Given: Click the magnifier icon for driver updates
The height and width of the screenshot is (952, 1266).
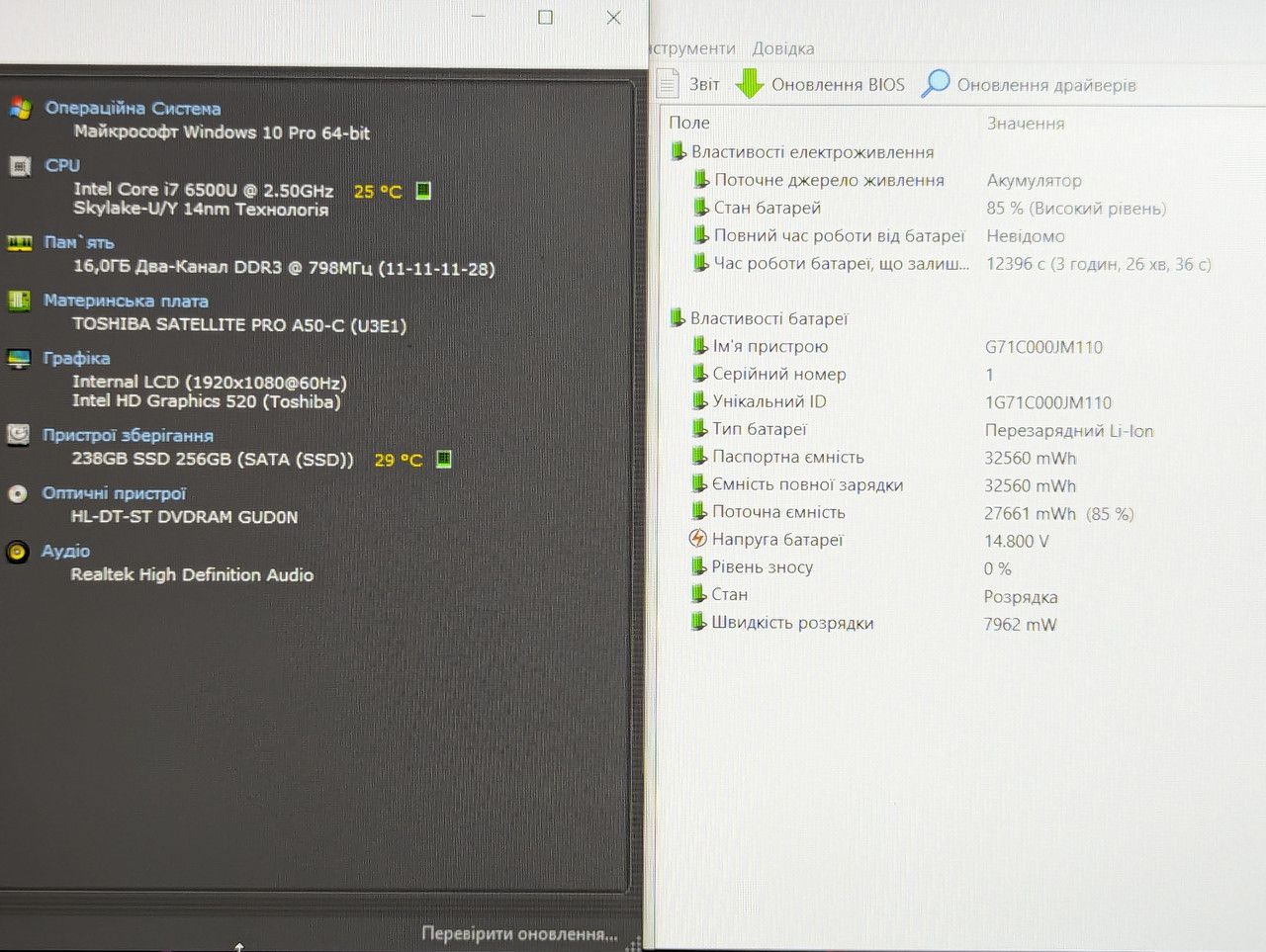Looking at the screenshot, I should 935,84.
